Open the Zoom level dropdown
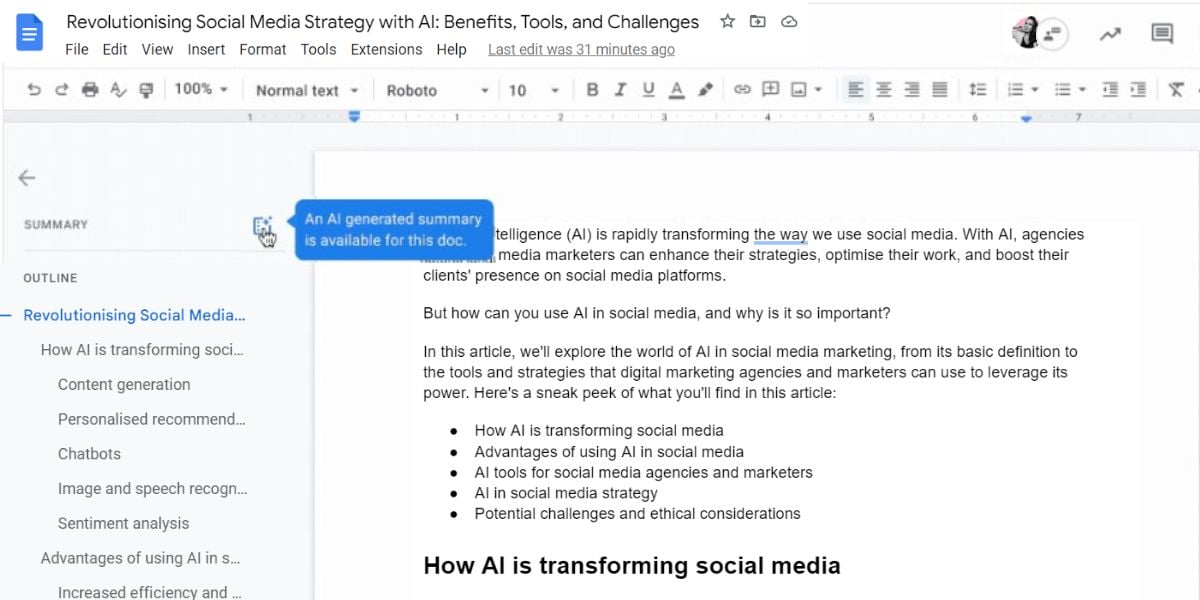Viewport: 1200px width, 600px height. [200, 89]
